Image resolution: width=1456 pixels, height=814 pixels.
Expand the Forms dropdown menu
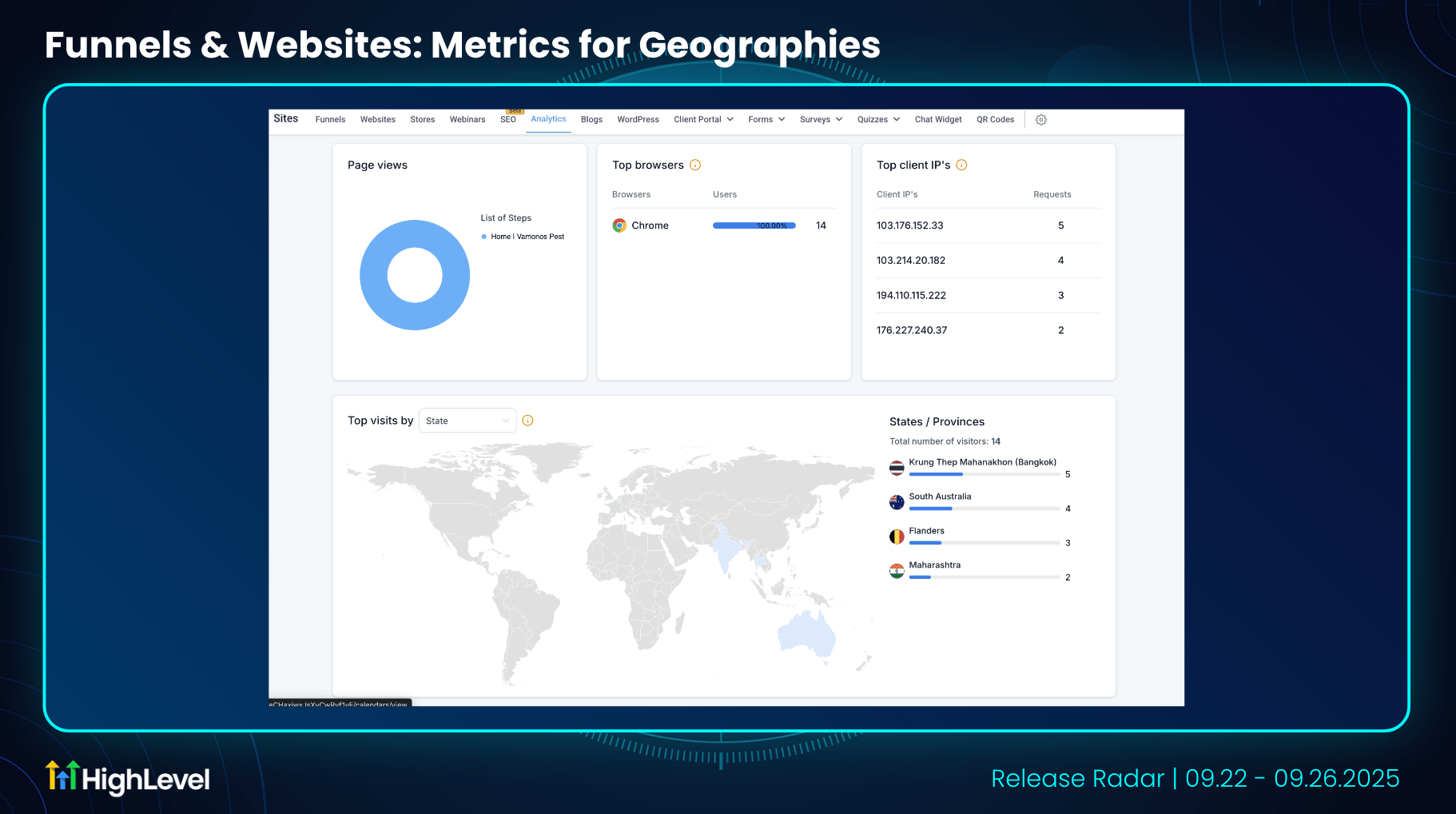(766, 120)
